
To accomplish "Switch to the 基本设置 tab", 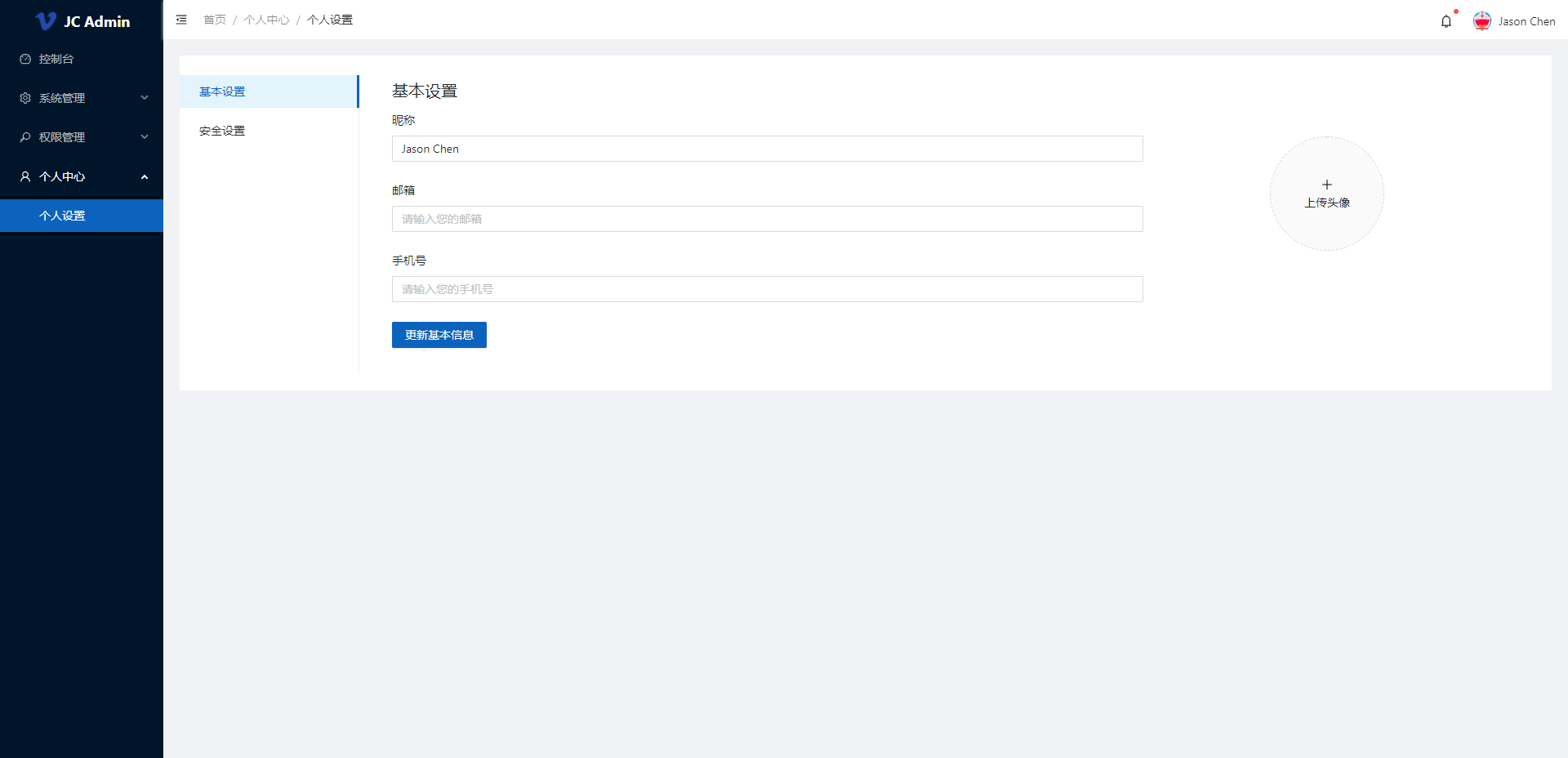I will [269, 91].
